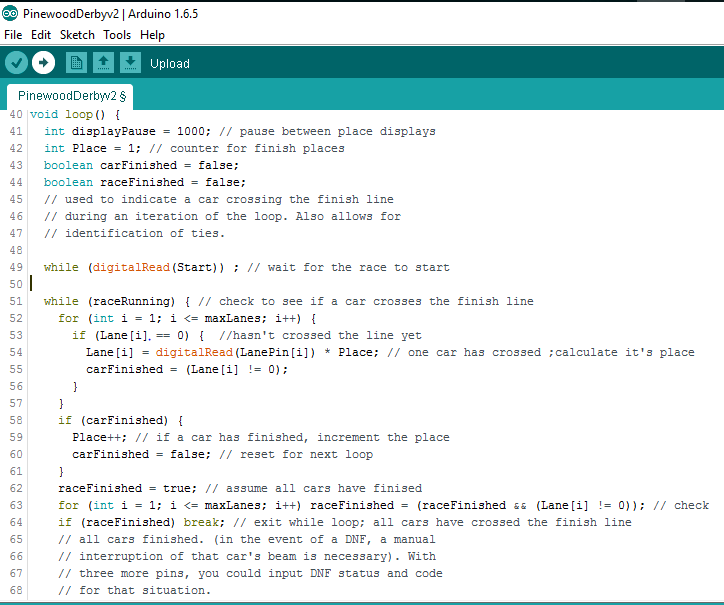Open the Sketch menu
724x605 pixels.
point(77,35)
